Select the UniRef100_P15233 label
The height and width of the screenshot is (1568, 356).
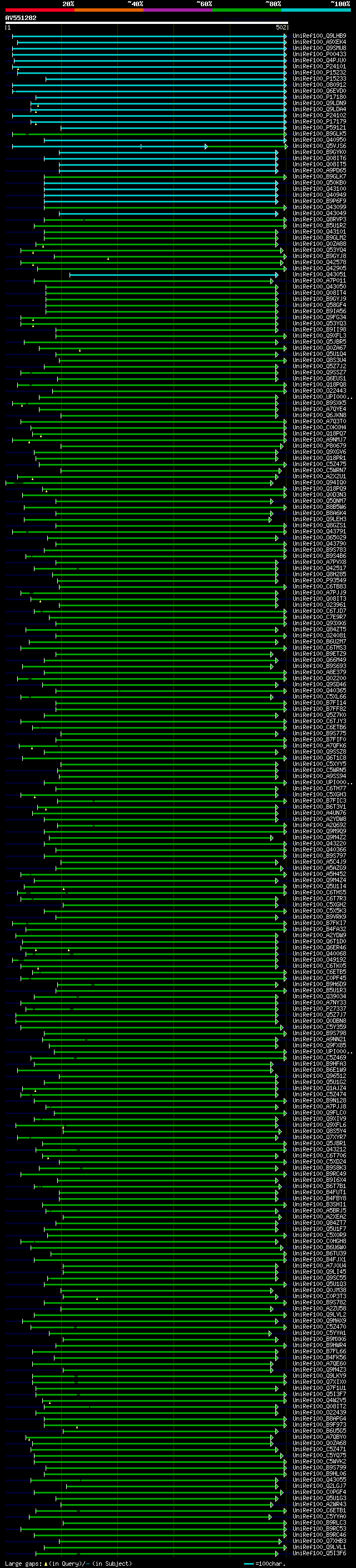[319, 78]
